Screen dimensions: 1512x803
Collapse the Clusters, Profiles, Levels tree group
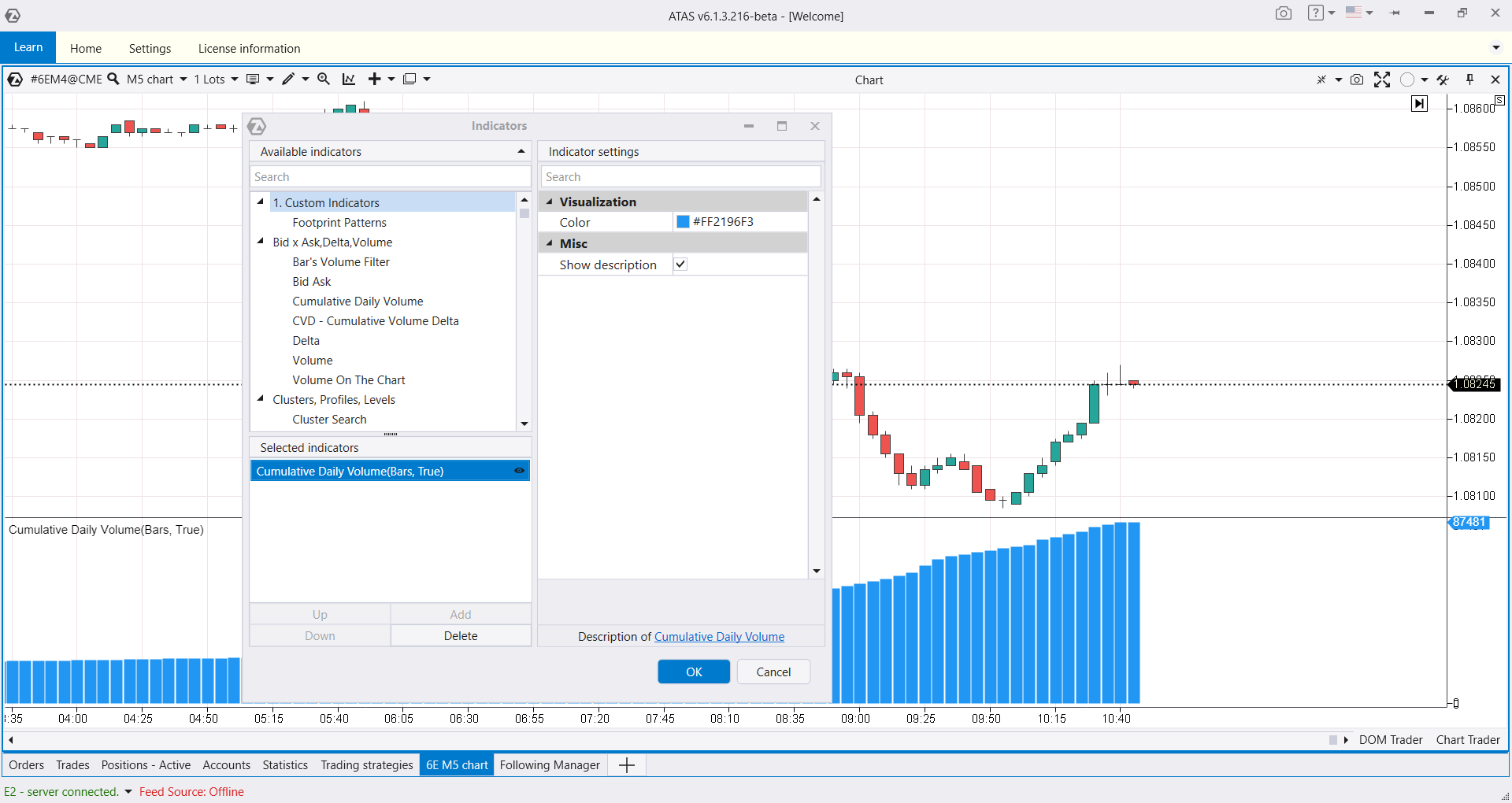[x=261, y=399]
